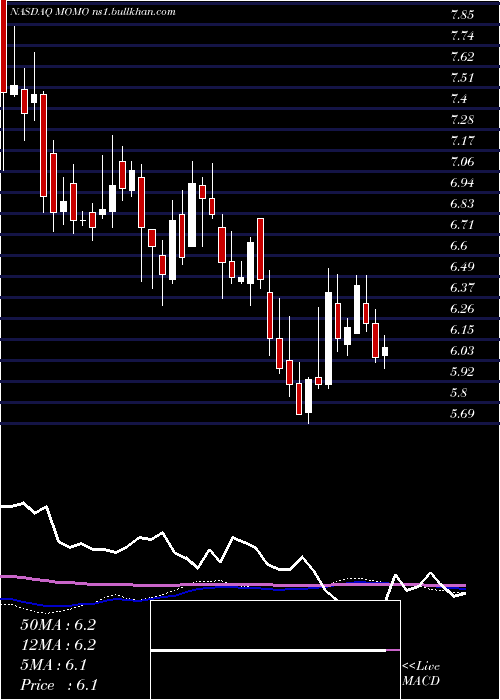500x700 pixels.
Task: Click the 5MA : 6.1 readout
Action: click(53, 665)
